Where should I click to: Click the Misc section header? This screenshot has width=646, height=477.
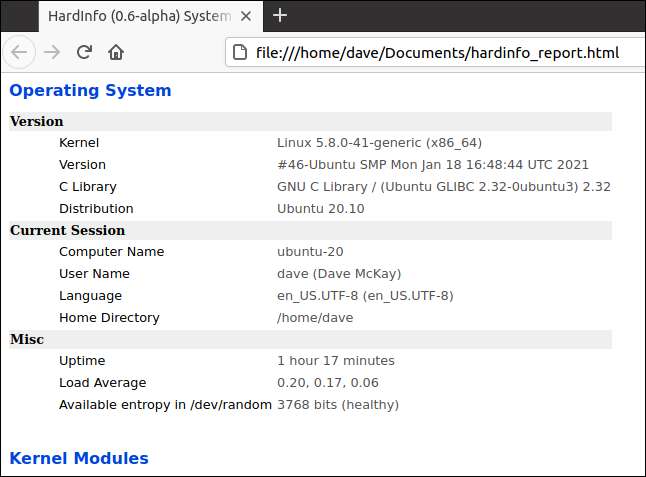pyautogui.click(x=27, y=339)
